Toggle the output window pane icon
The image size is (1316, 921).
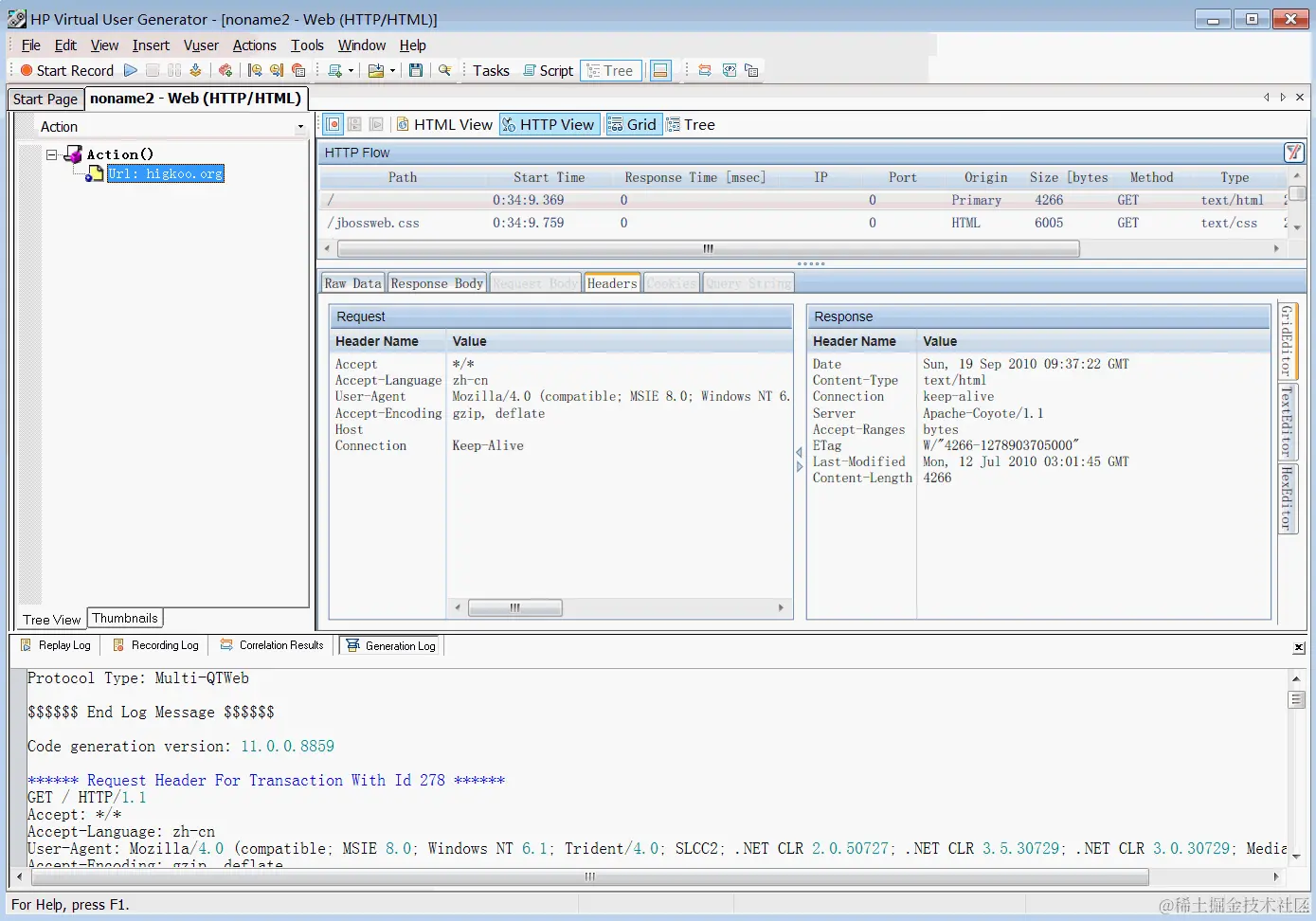[x=660, y=70]
